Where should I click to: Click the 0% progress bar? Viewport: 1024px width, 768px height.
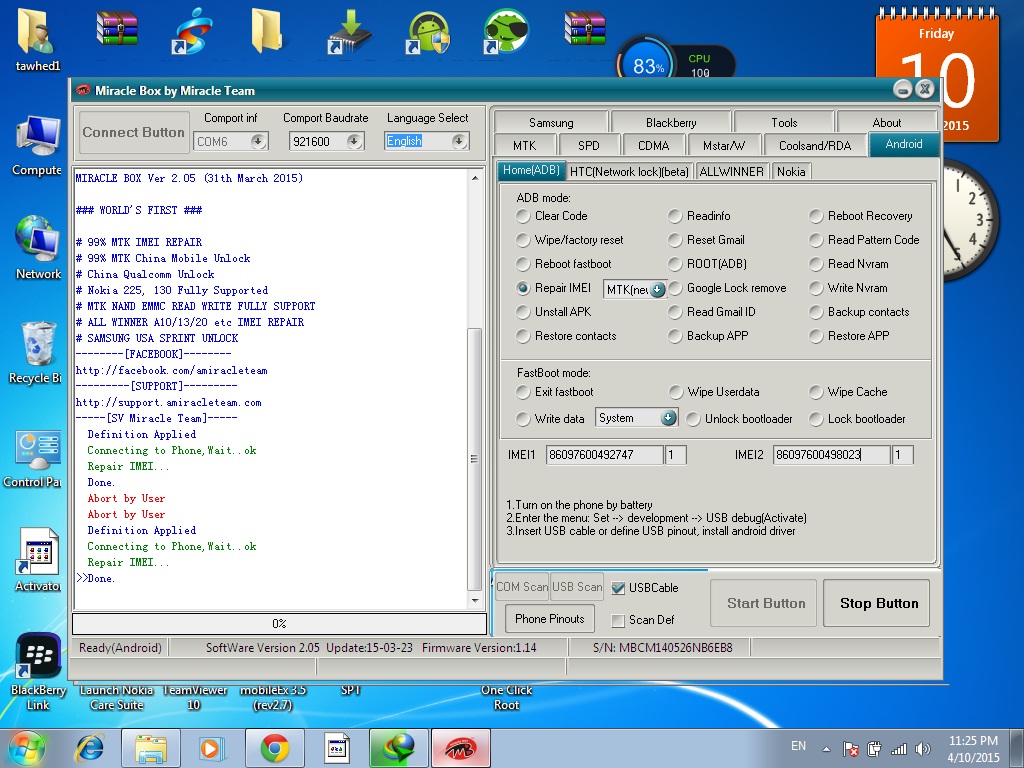pos(280,624)
